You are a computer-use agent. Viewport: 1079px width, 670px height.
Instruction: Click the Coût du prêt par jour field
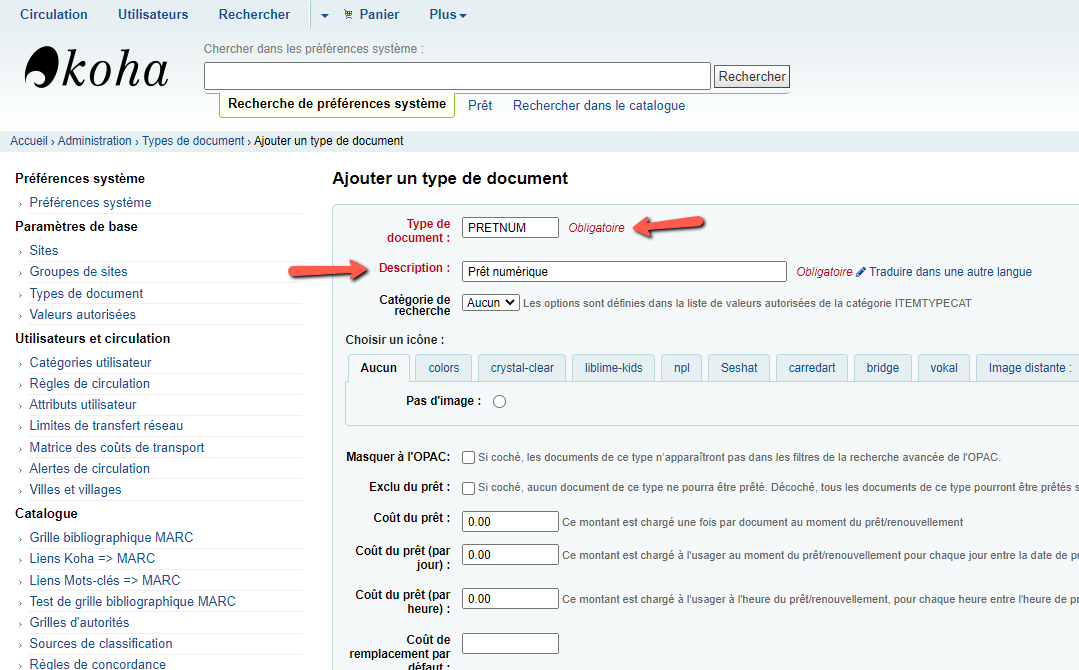coord(510,554)
